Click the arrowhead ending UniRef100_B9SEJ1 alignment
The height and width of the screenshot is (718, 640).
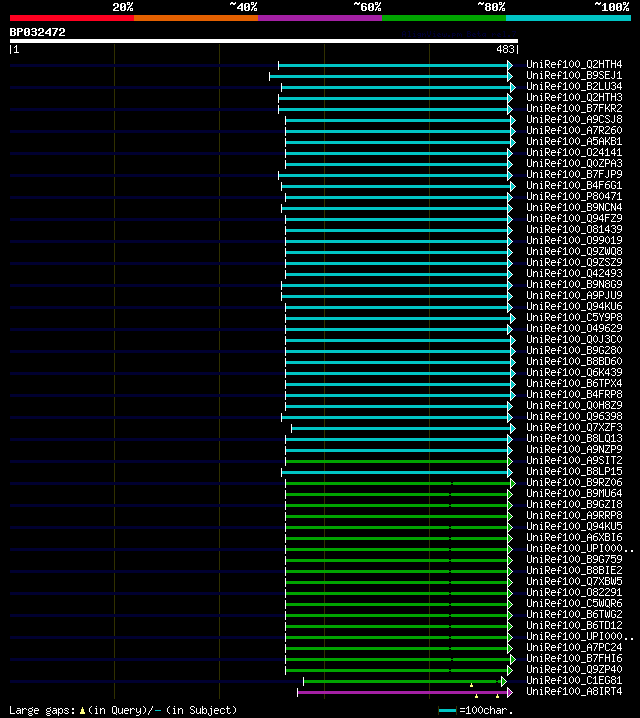pos(510,76)
